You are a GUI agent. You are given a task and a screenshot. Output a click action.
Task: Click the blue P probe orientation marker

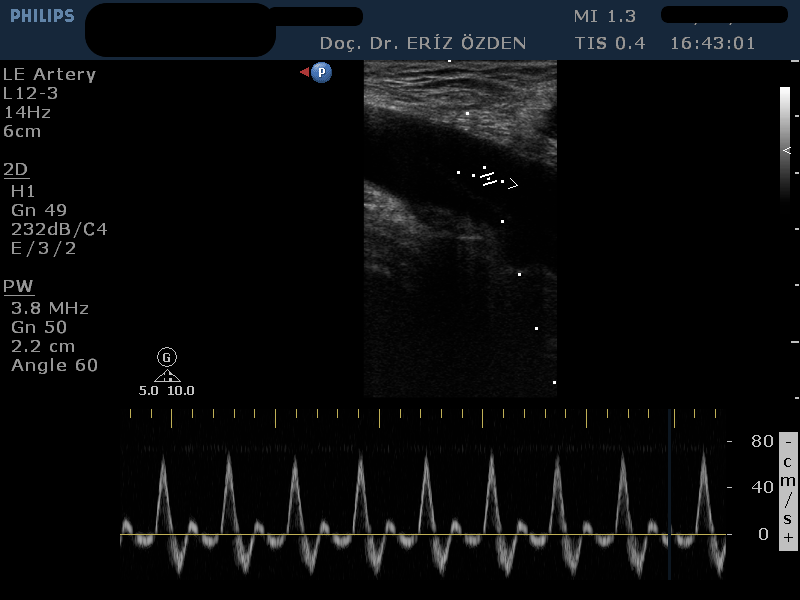click(320, 73)
